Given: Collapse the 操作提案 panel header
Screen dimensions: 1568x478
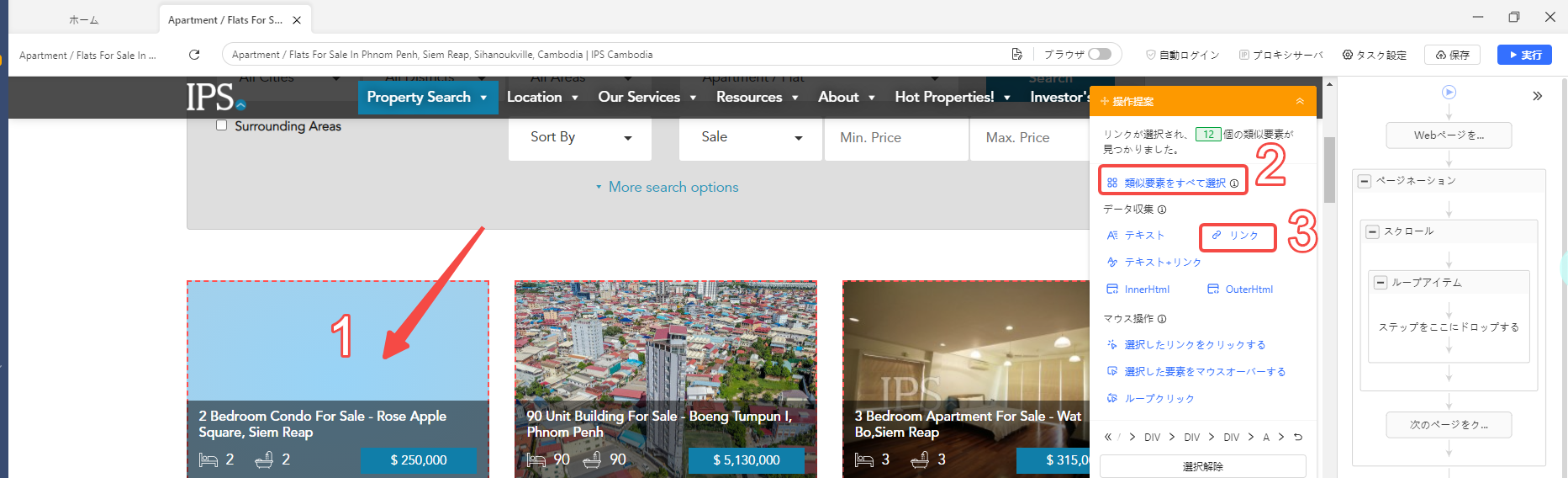Looking at the screenshot, I should pyautogui.click(x=1299, y=101).
